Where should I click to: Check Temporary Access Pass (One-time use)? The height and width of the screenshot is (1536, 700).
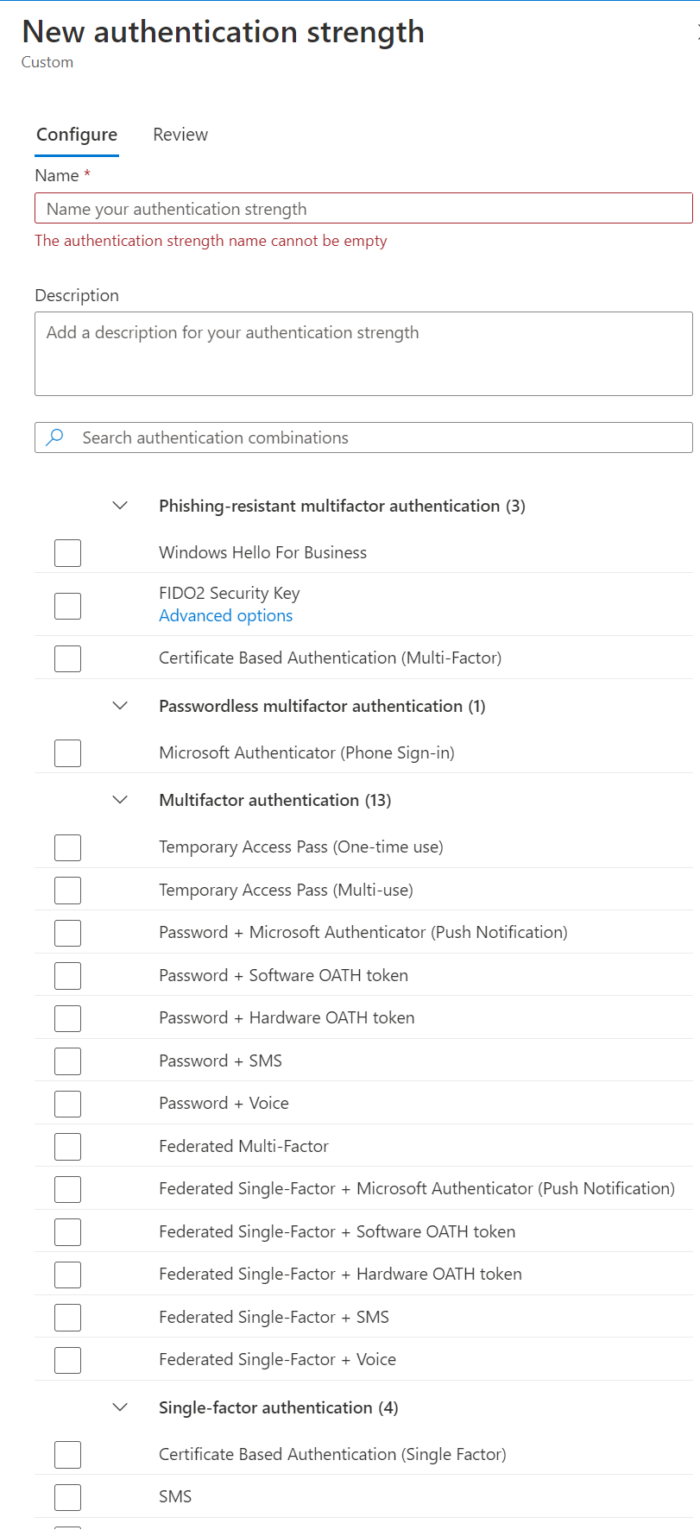[x=68, y=847]
